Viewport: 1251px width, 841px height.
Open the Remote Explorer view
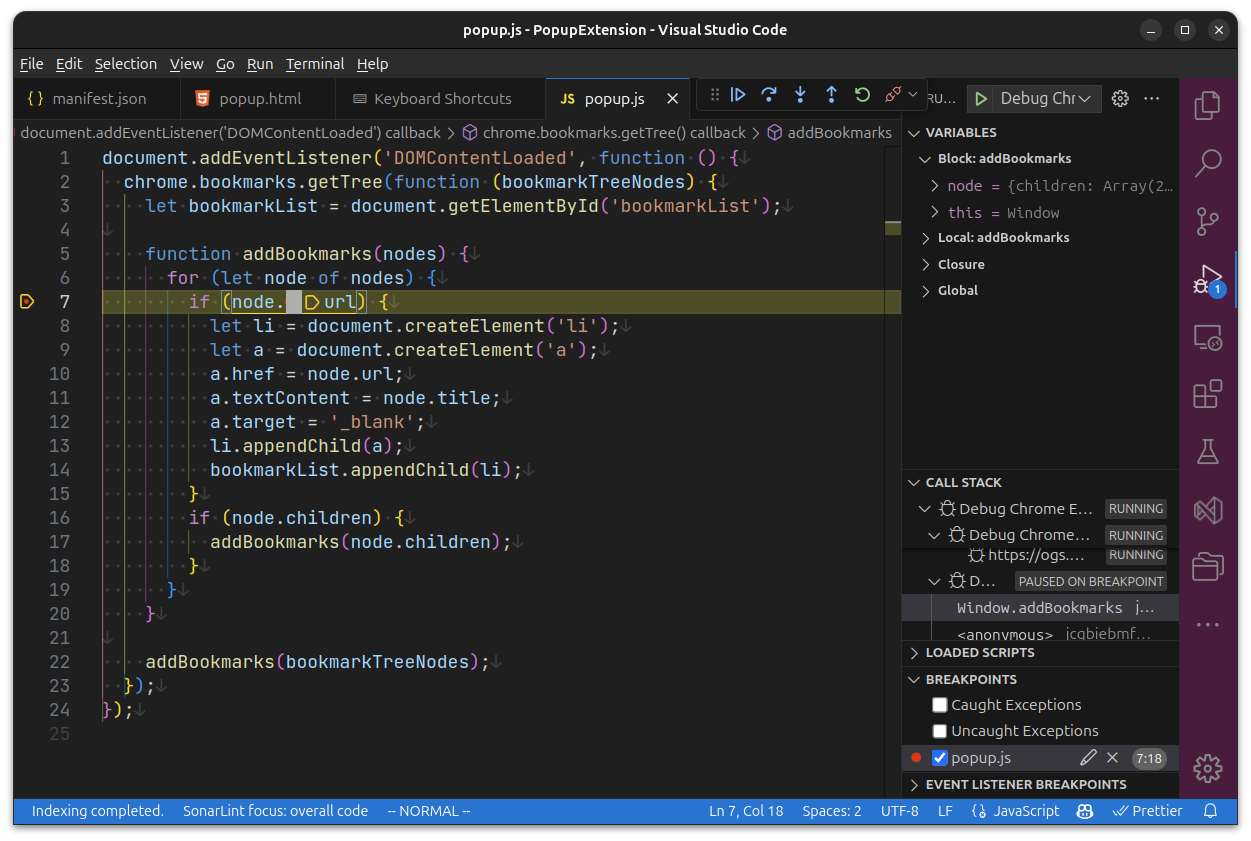pyautogui.click(x=1208, y=337)
